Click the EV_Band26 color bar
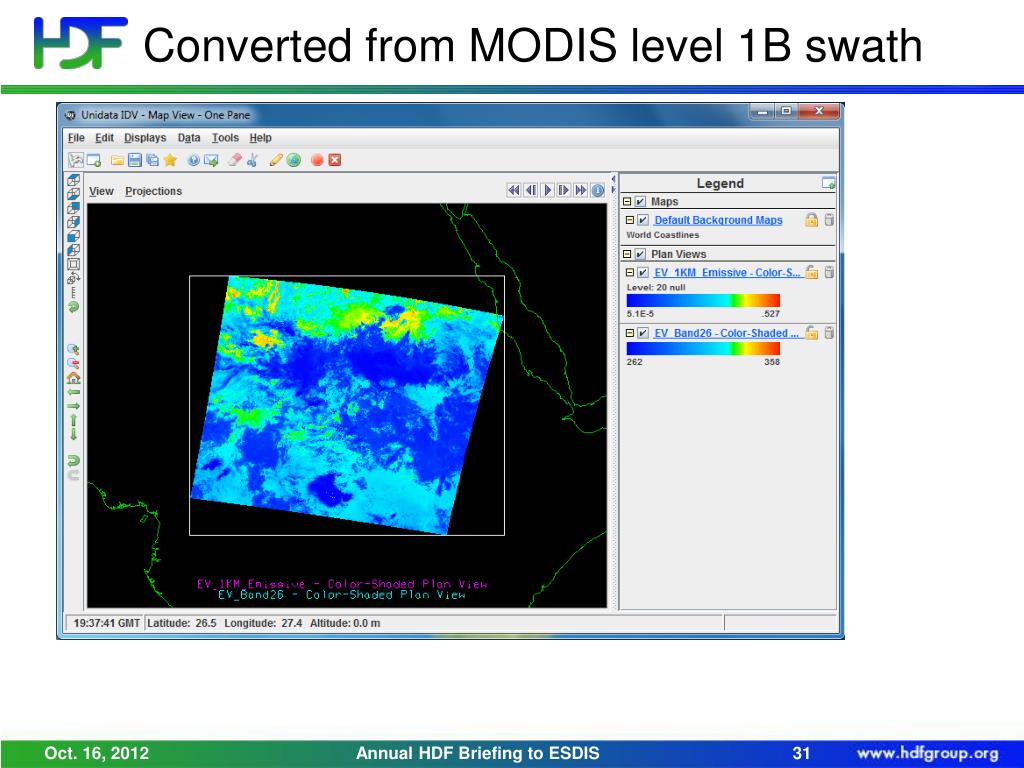This screenshot has height=768, width=1024. (702, 348)
